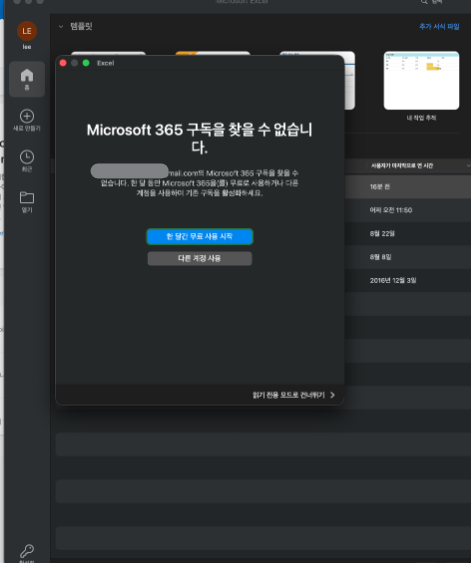Select the row dated 8월 8일

tap(408, 257)
